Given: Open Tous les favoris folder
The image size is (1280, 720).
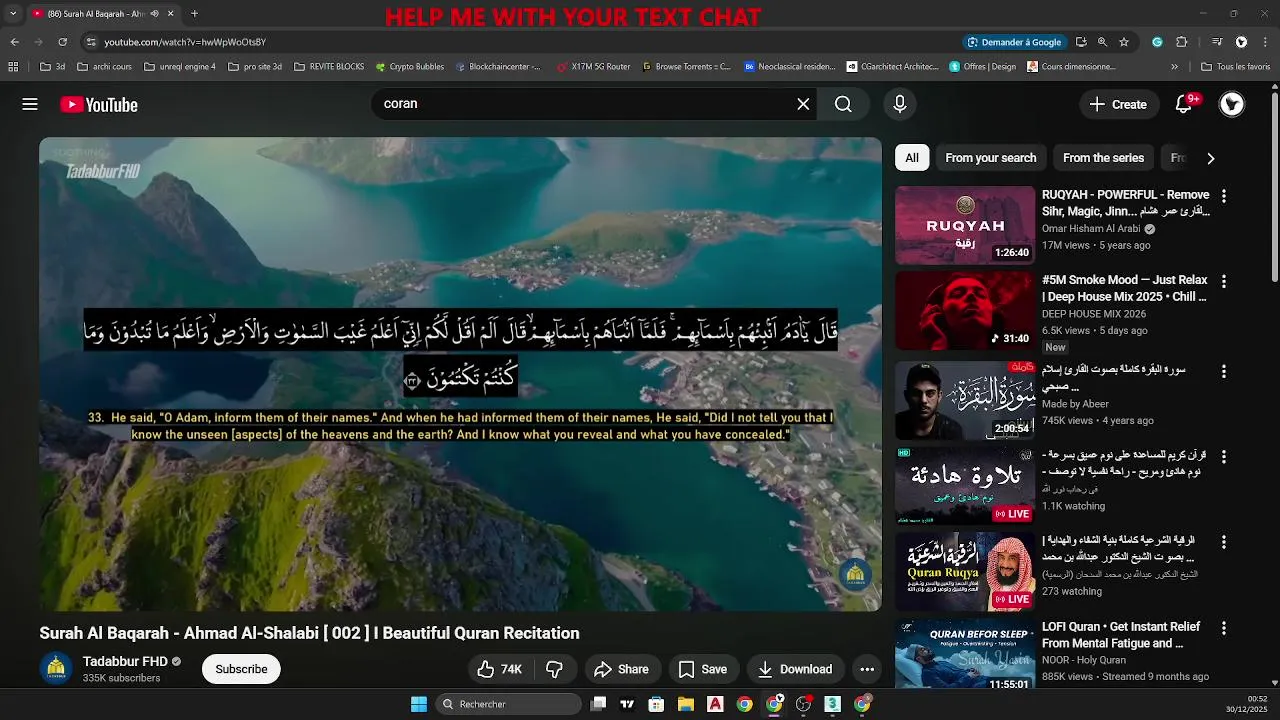Looking at the screenshot, I should coord(1235,67).
